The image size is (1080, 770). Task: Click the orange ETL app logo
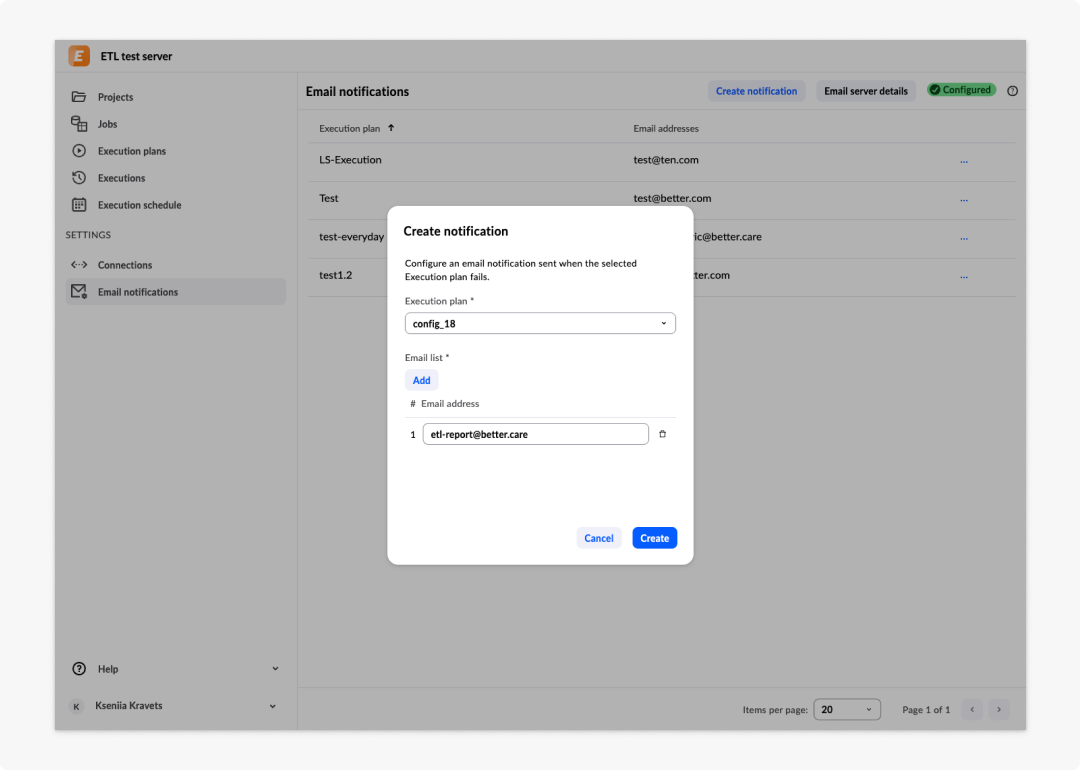[x=79, y=56]
